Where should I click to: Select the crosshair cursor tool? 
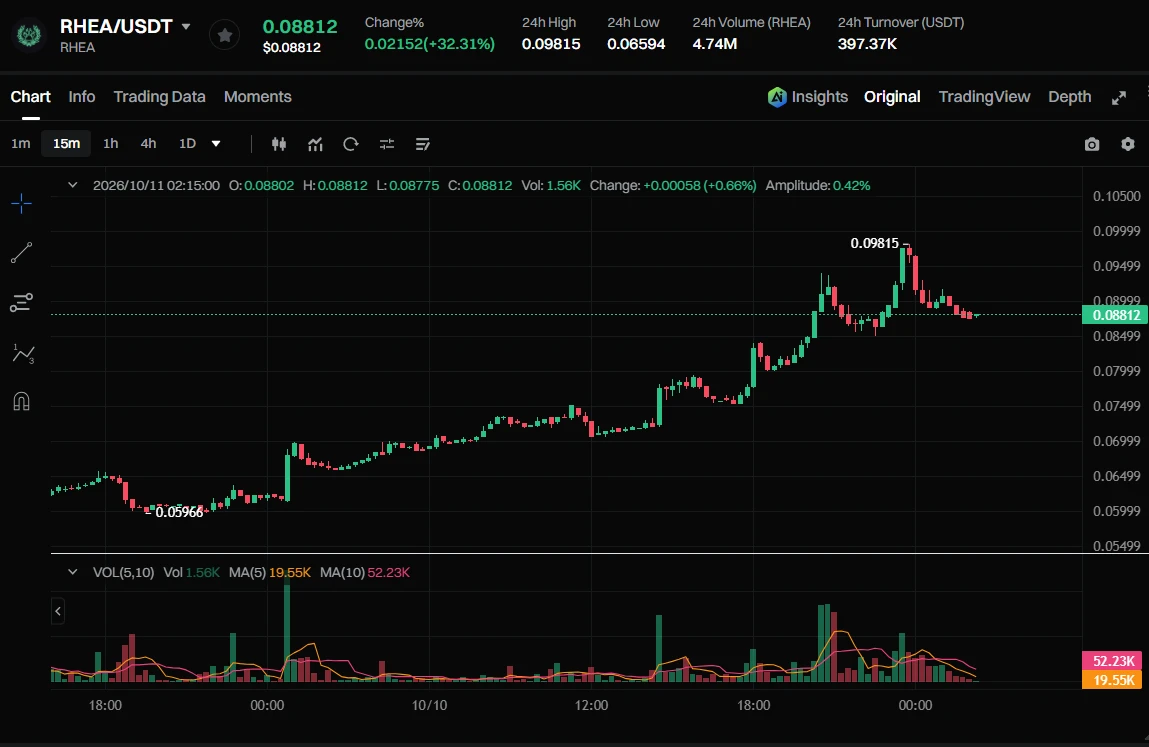(x=21, y=203)
